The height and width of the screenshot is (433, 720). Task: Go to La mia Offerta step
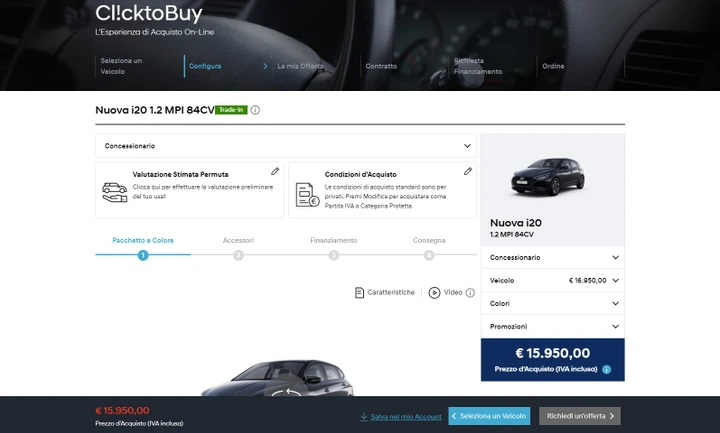(300, 66)
